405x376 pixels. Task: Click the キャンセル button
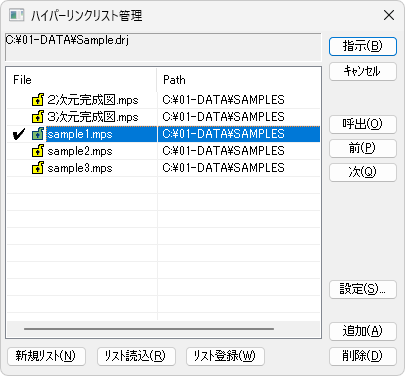(x=363, y=71)
